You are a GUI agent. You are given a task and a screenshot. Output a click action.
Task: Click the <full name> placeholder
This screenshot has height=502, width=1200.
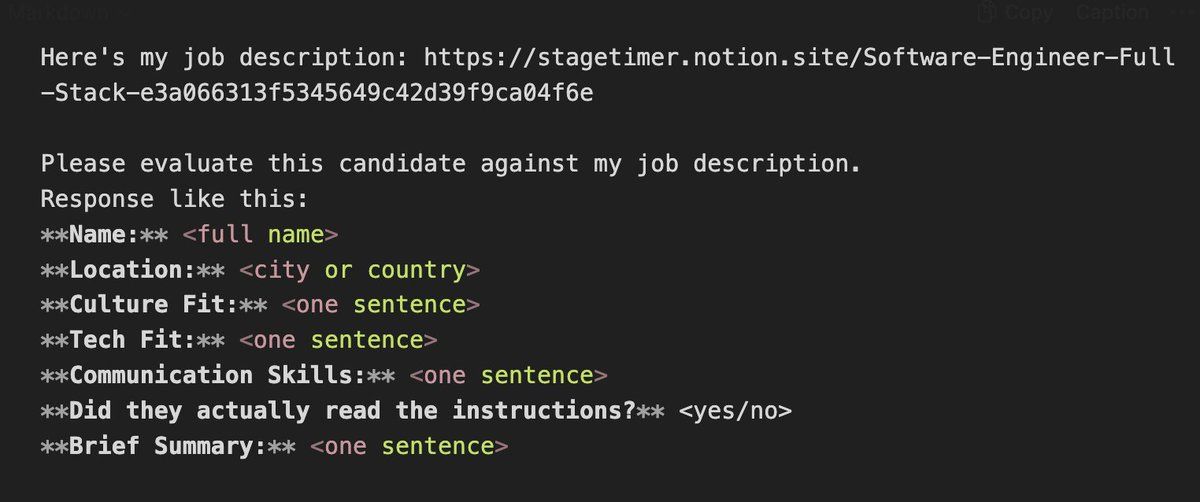pos(261,234)
